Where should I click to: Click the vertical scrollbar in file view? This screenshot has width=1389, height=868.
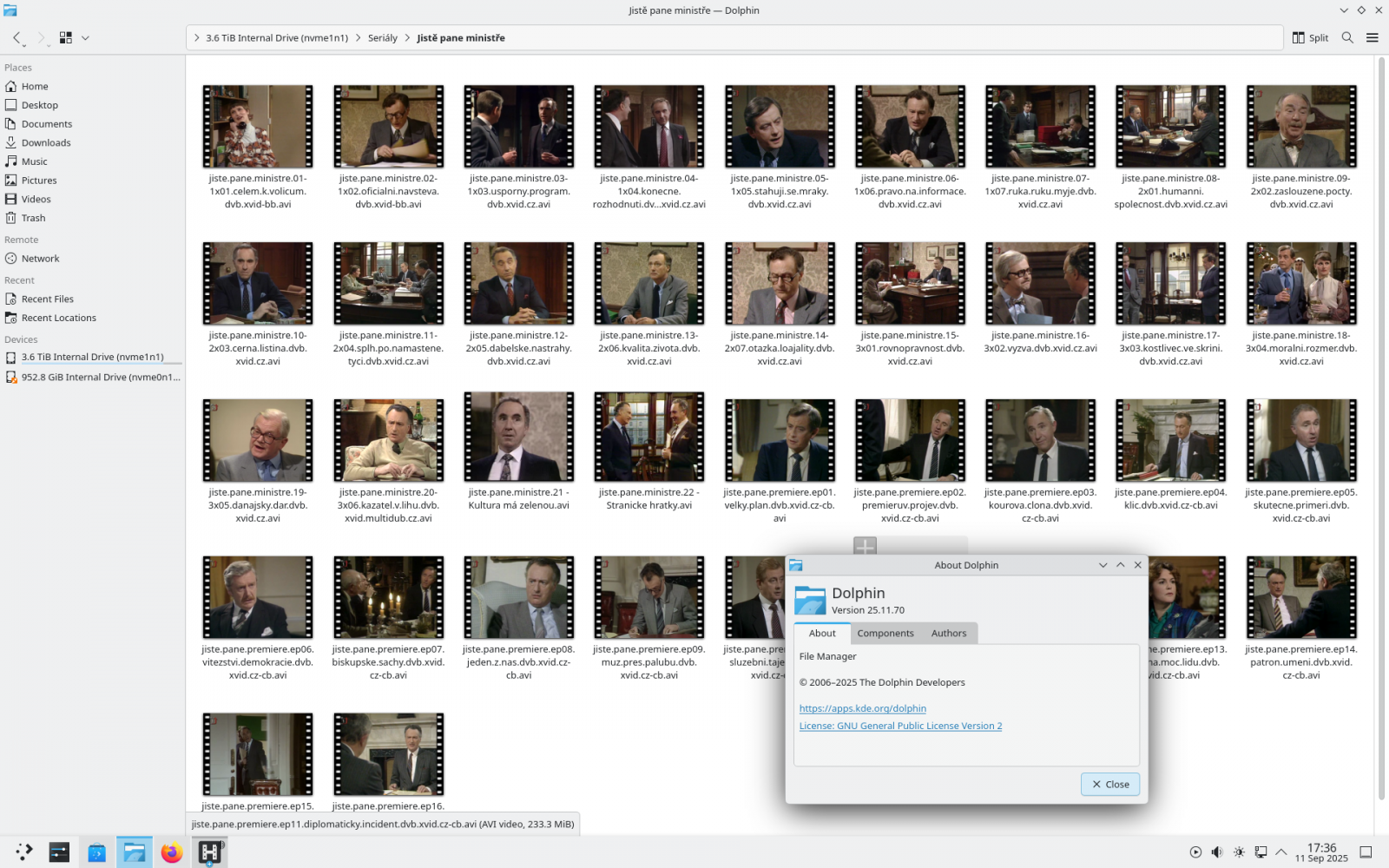click(x=1381, y=429)
